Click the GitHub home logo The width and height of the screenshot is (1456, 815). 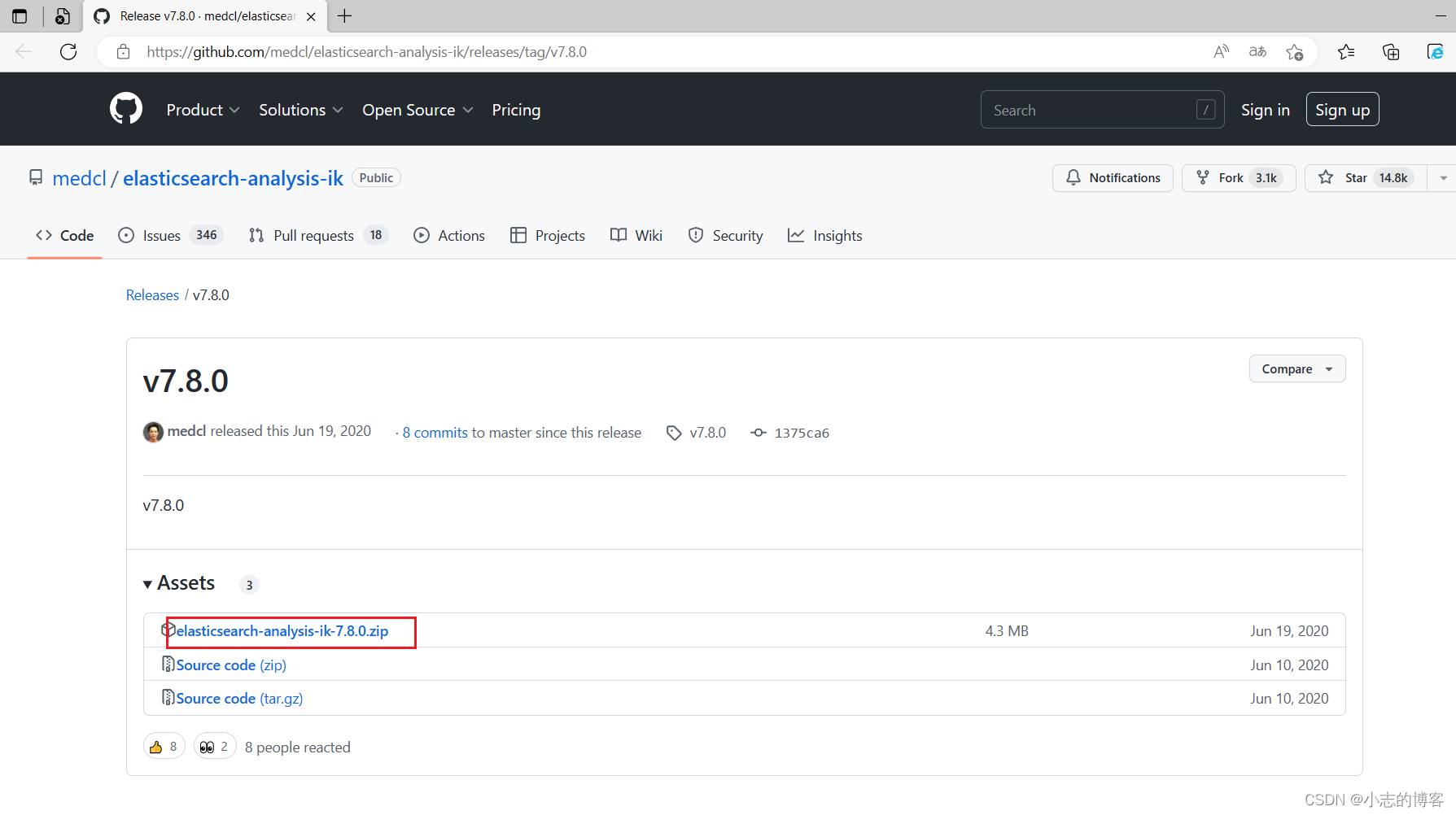tap(125, 108)
